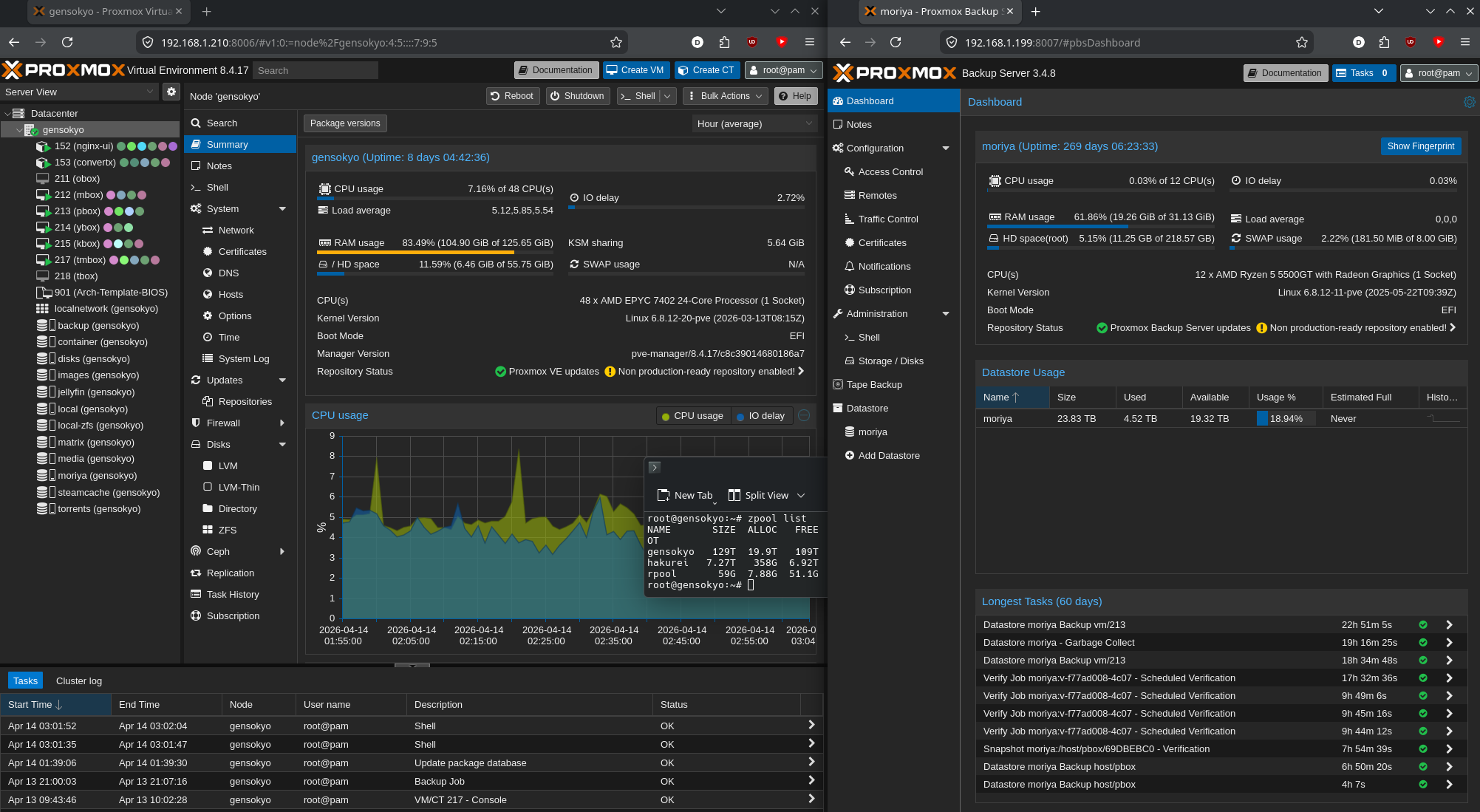This screenshot has width=1480, height=812.
Task: Open the Hour (average) timeframe dropdown
Action: coord(754,123)
